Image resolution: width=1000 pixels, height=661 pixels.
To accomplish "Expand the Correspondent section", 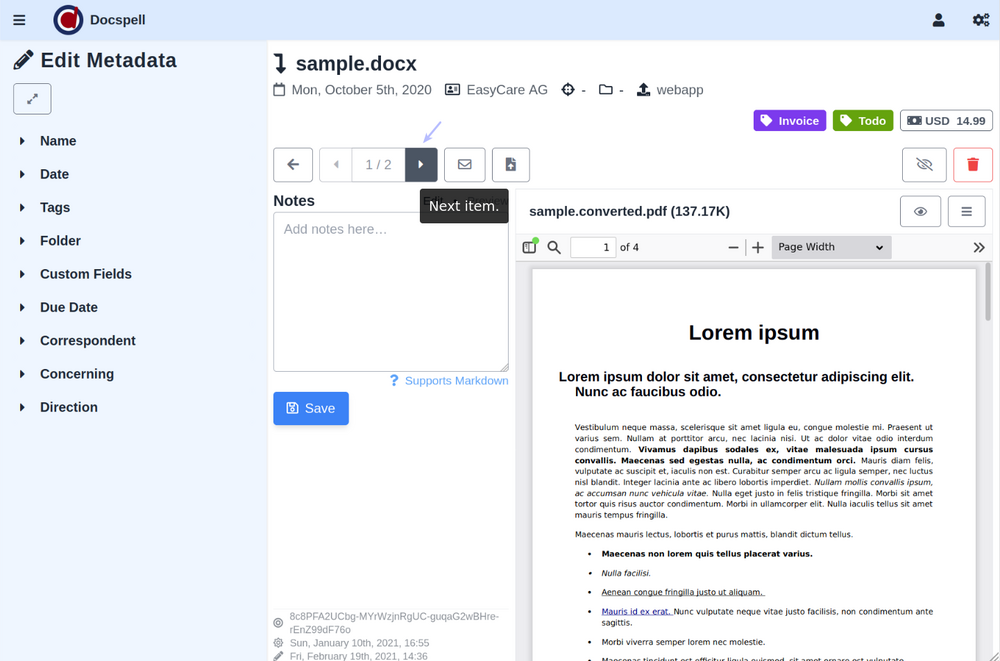I will point(87,341).
